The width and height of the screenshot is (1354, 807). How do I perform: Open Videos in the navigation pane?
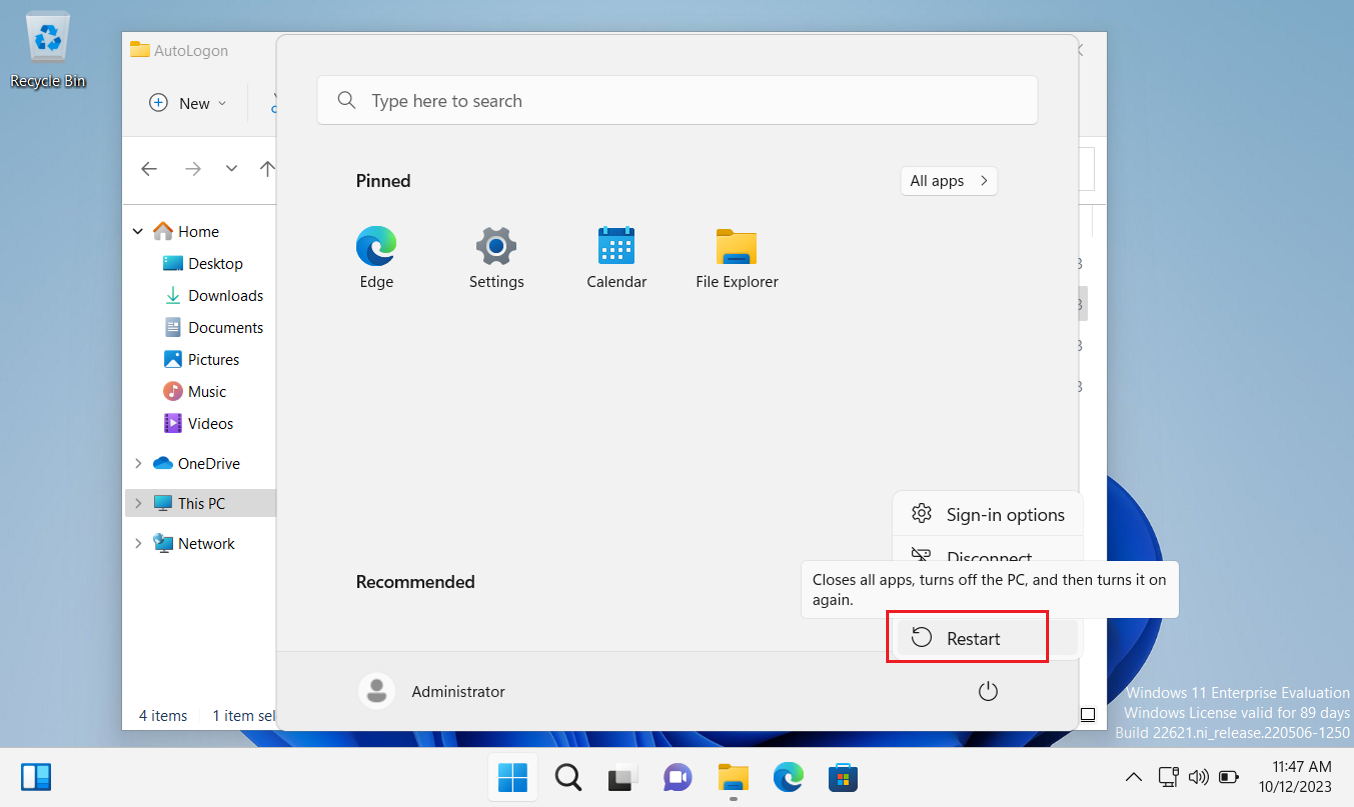197,424
